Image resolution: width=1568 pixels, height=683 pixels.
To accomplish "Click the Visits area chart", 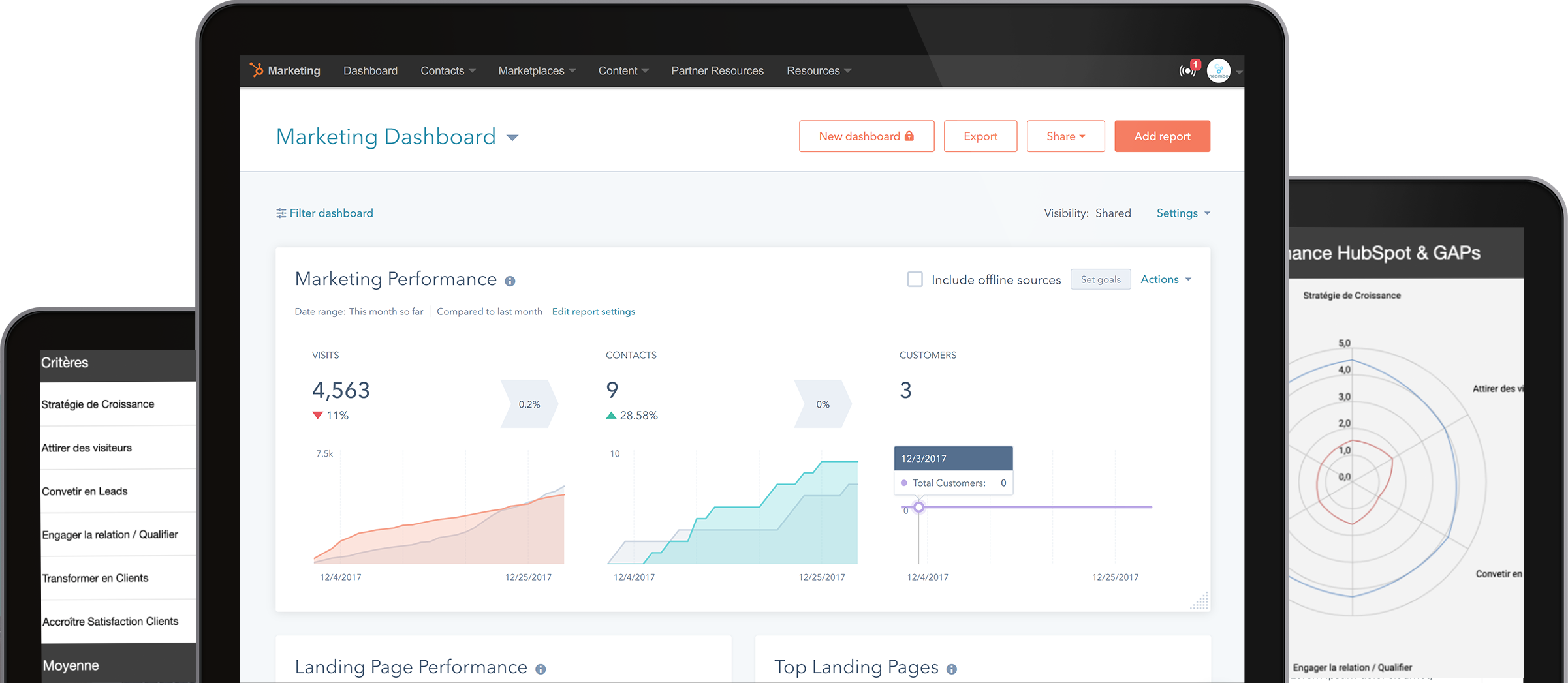I will tap(439, 525).
